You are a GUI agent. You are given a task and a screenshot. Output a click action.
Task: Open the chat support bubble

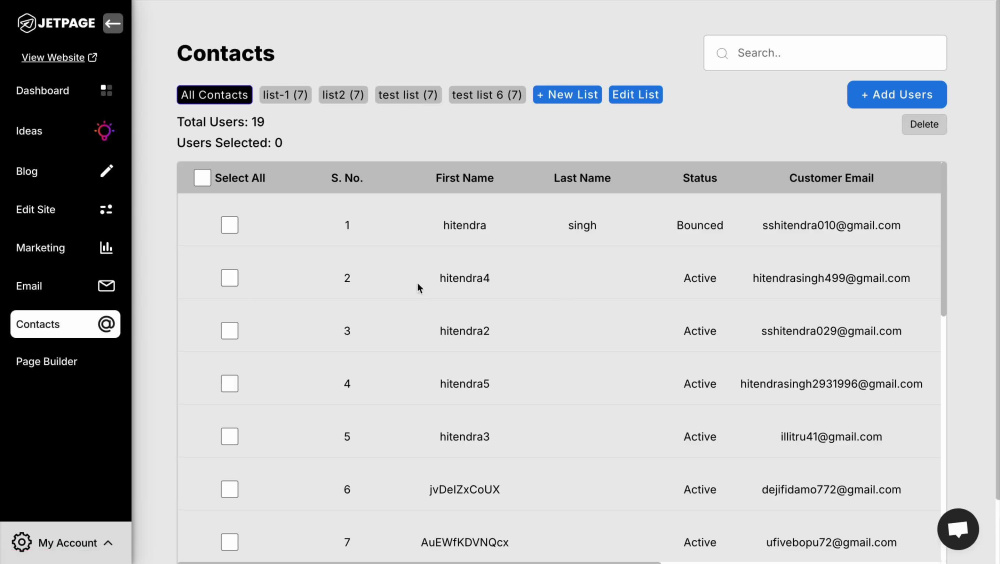click(958, 529)
